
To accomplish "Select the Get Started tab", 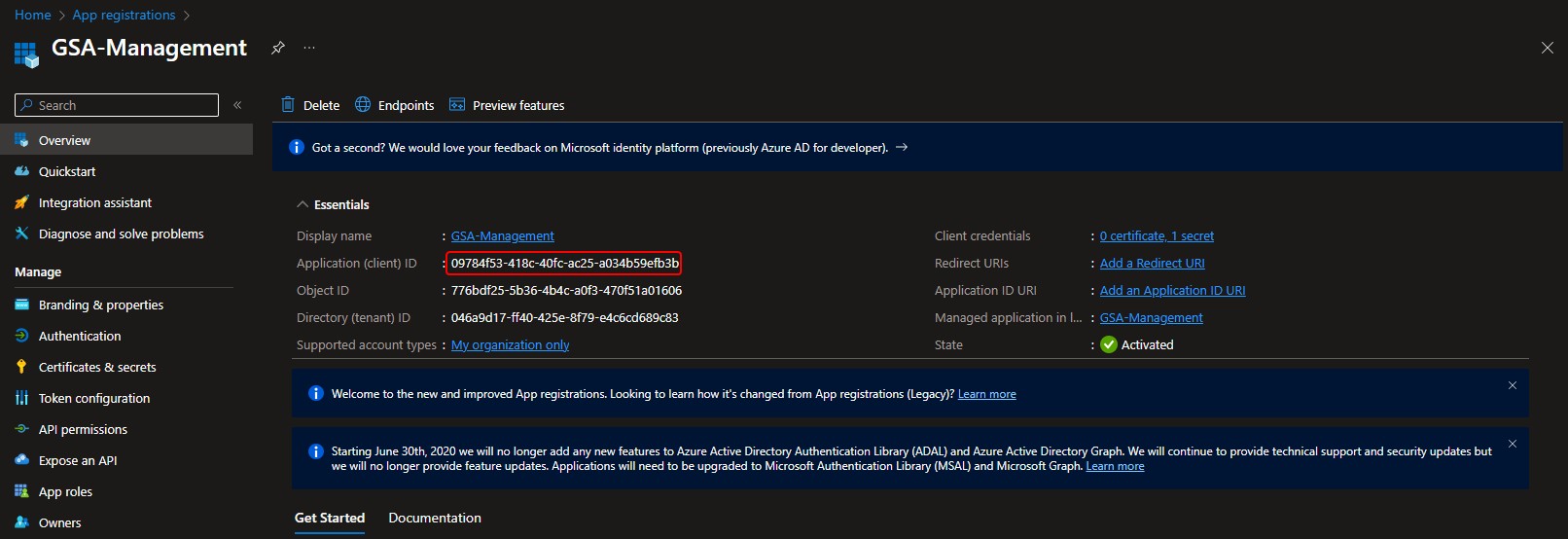I will (x=330, y=518).
